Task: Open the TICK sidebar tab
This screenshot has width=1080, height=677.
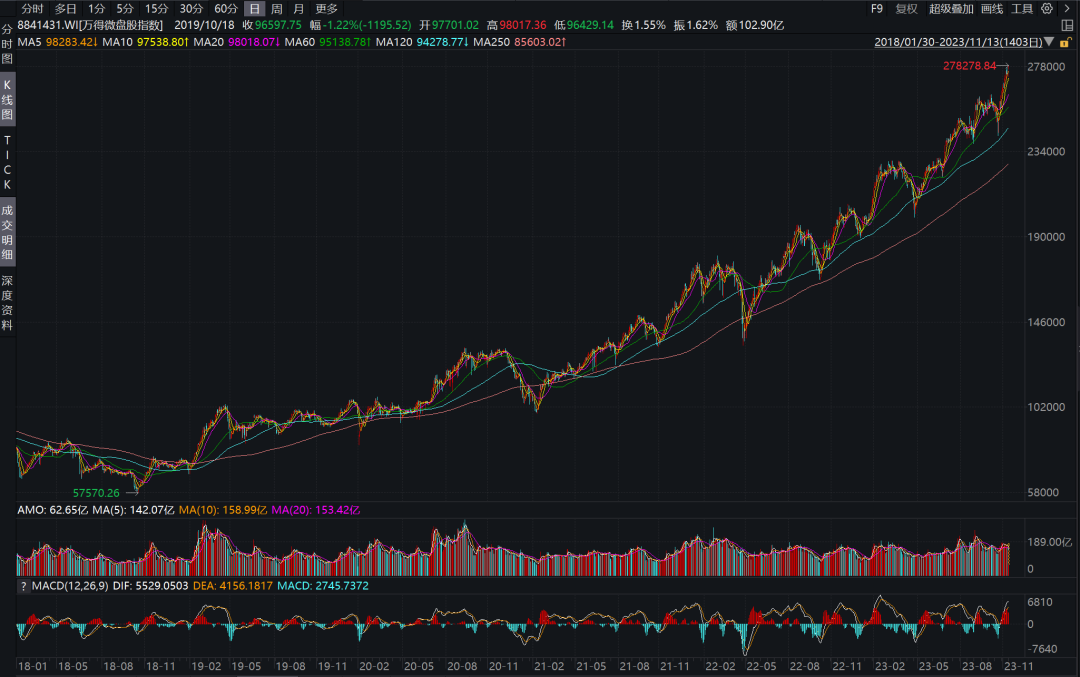Action: 7,163
